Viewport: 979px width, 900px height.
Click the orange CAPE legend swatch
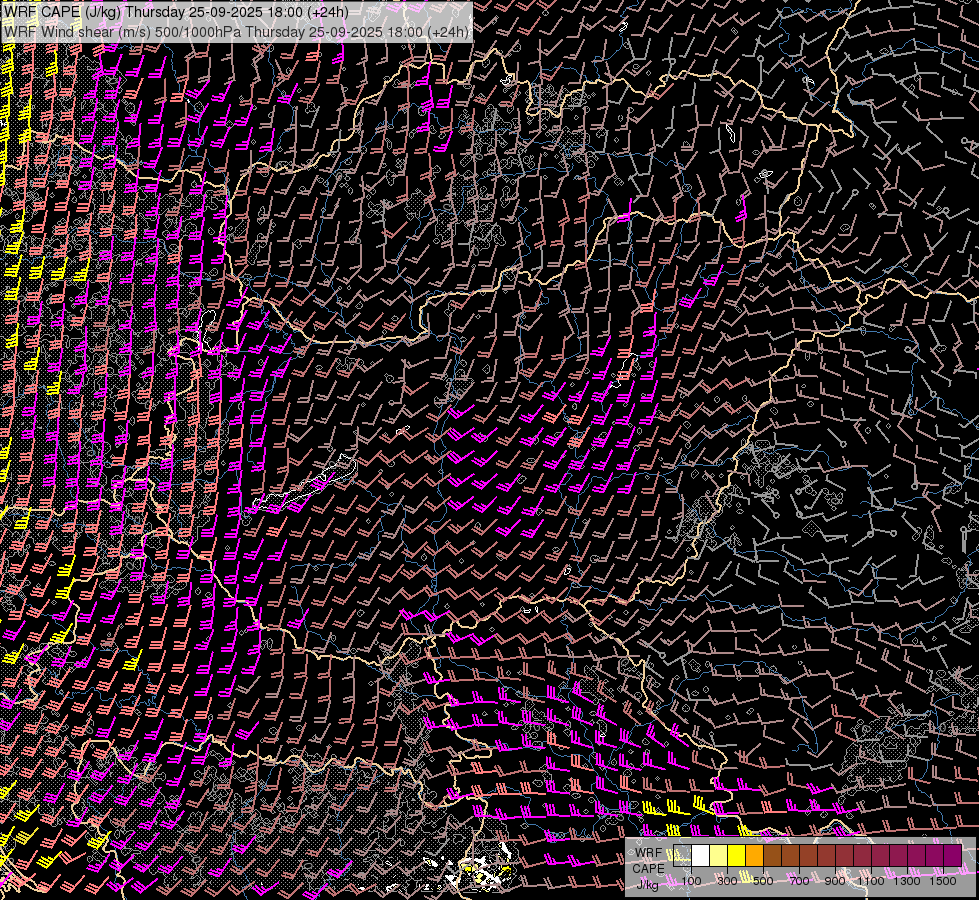point(755,855)
